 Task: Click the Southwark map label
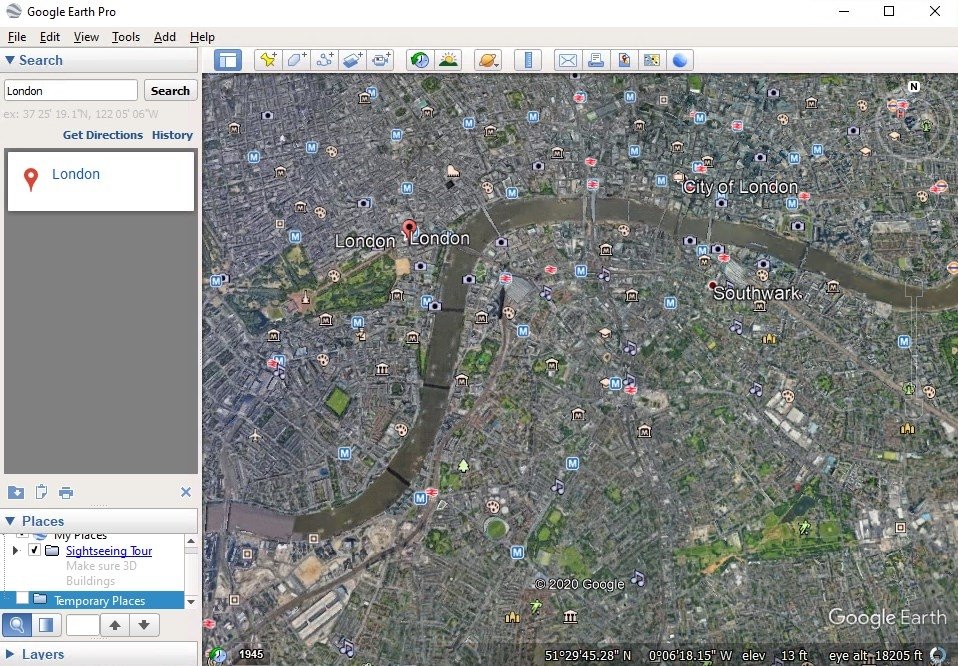click(756, 293)
